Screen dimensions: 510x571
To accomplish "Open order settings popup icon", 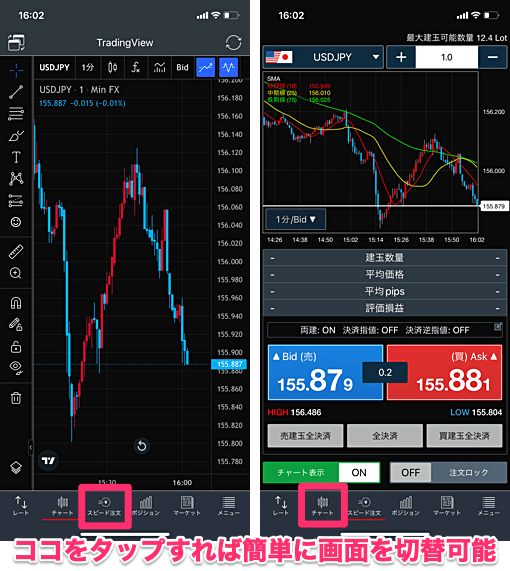I will tap(498, 327).
